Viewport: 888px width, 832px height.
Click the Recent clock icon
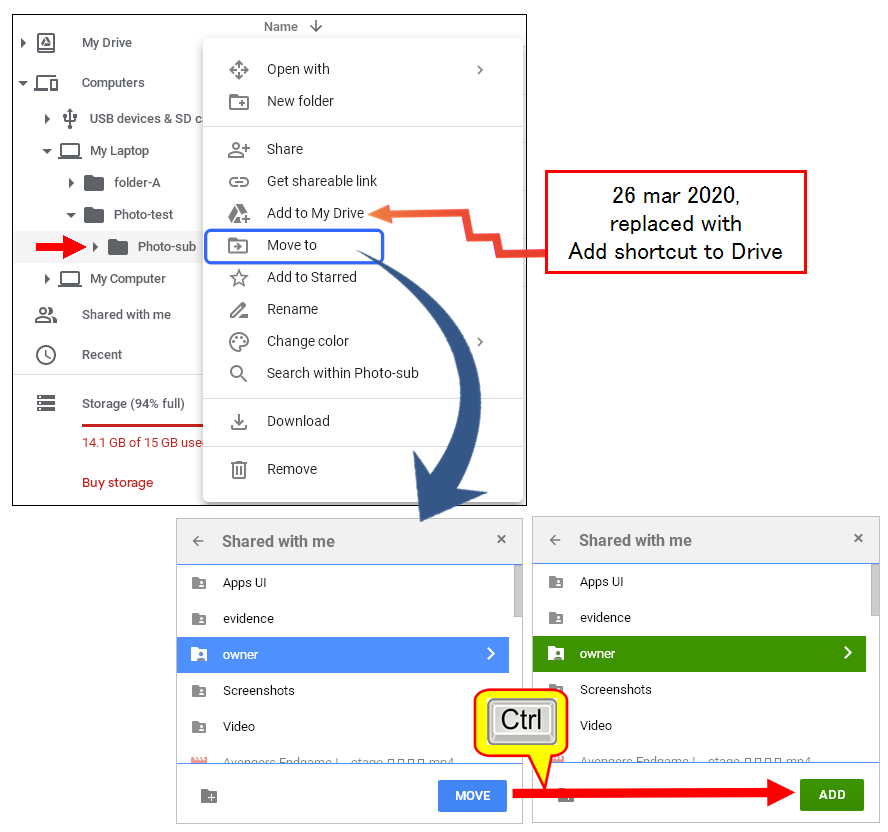pyautogui.click(x=46, y=355)
